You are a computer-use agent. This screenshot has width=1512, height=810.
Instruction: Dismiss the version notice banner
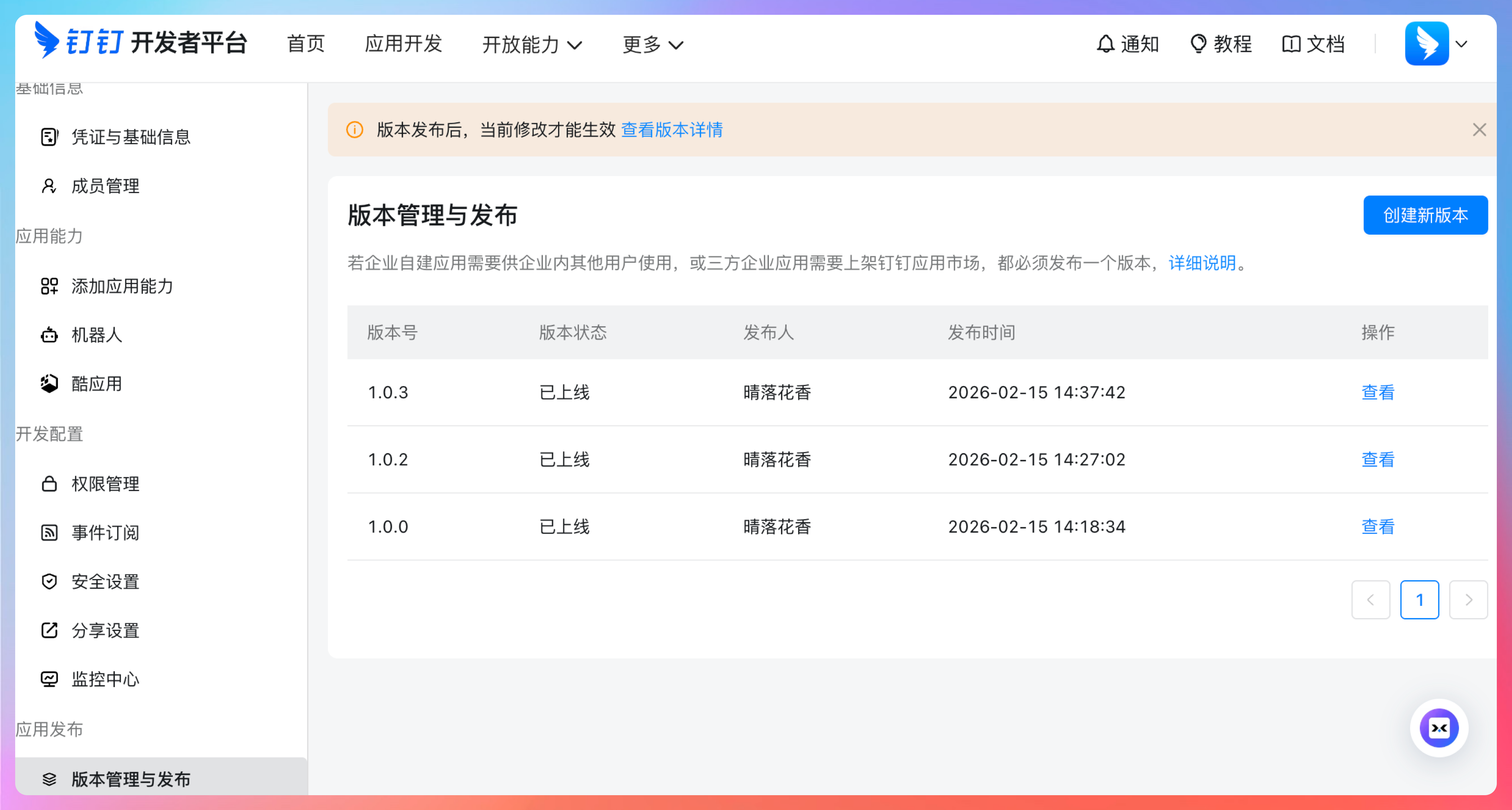pyautogui.click(x=1479, y=130)
